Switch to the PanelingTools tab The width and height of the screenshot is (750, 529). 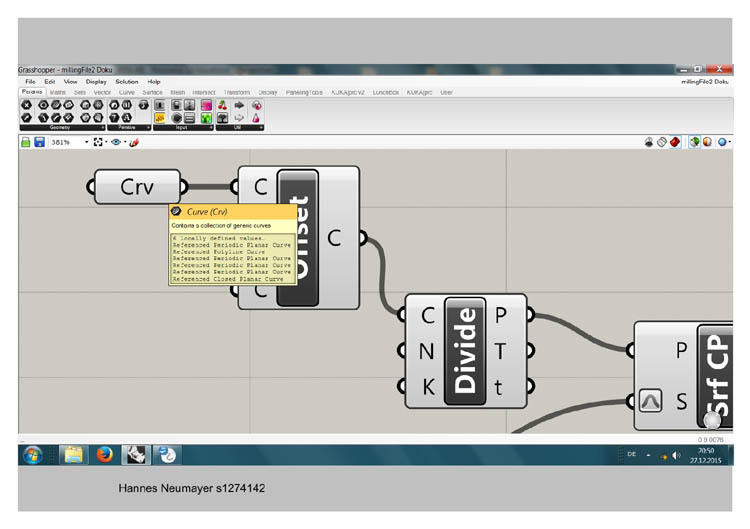pyautogui.click(x=304, y=92)
